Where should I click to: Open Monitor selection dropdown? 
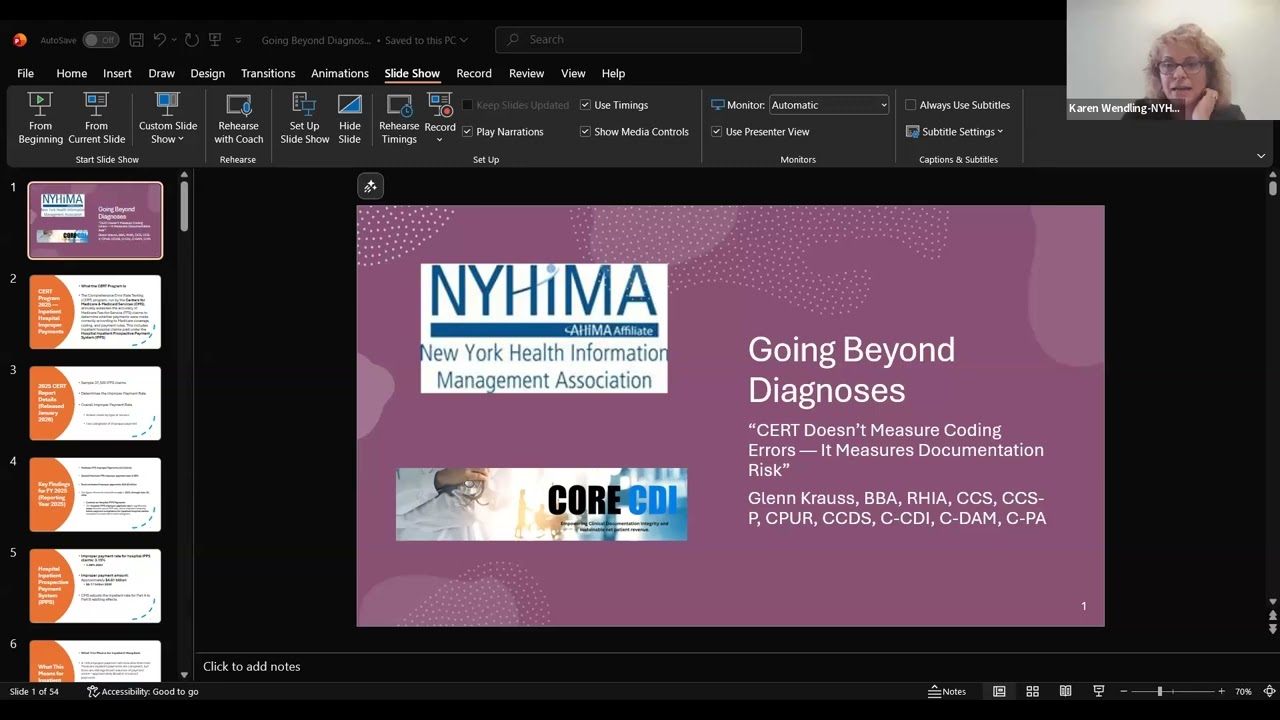(829, 105)
